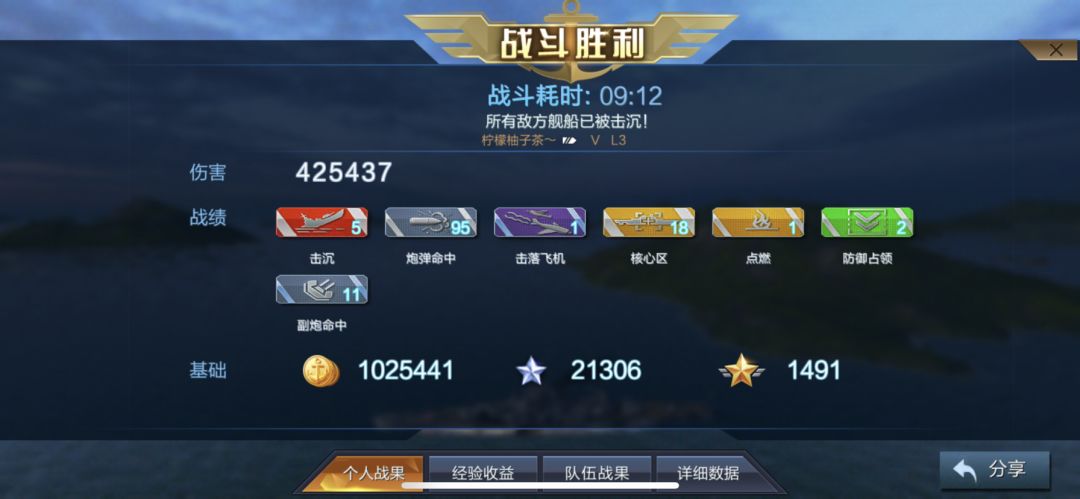This screenshot has height=499, width=1080.
Task: Click the player name 柠檬柚子茶~
Action: coord(519,140)
